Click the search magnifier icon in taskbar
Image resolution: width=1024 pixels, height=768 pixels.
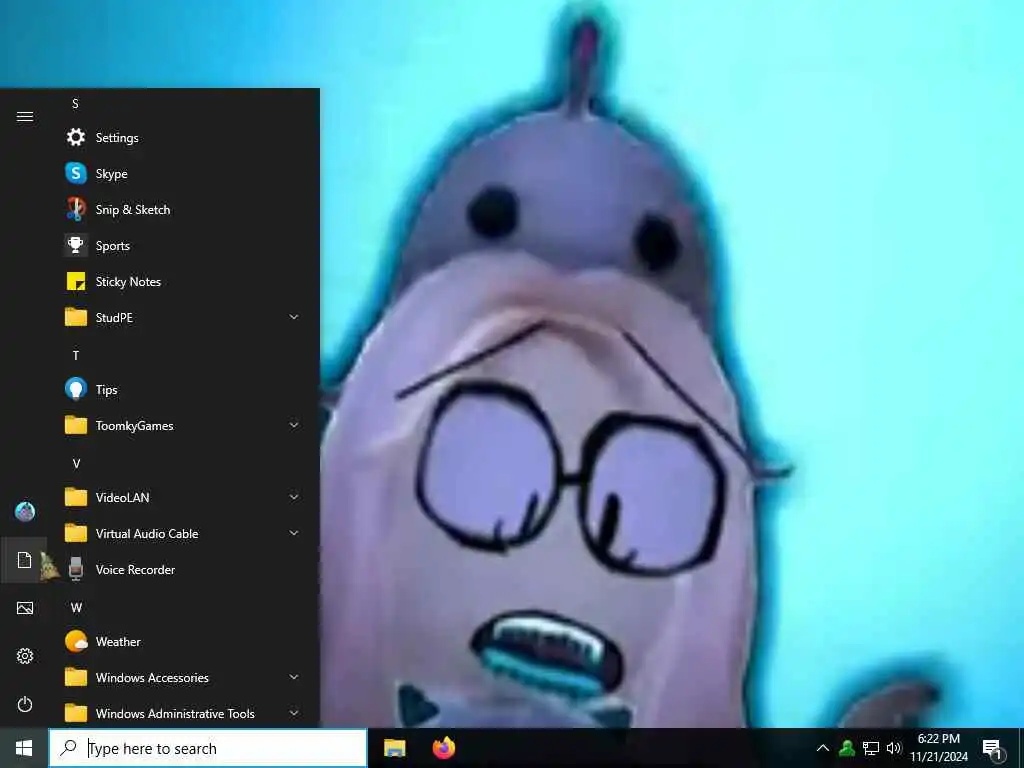coord(68,748)
